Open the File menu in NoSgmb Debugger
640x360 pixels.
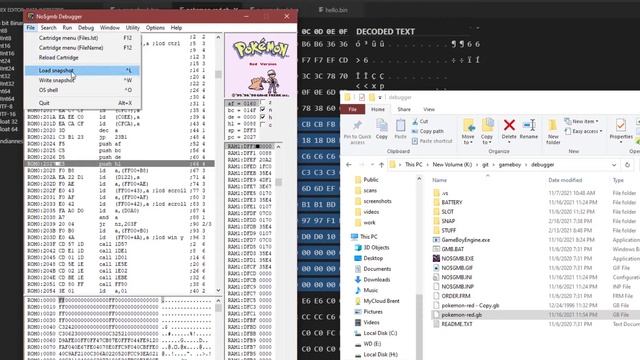point(31,28)
